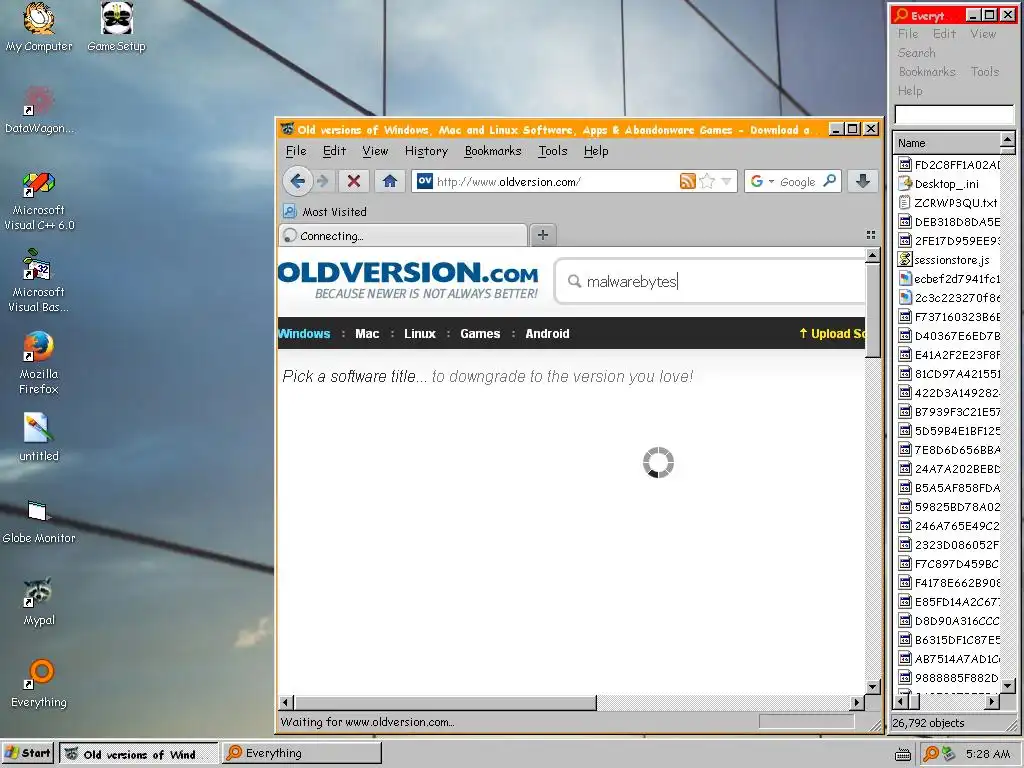This screenshot has width=1024, height=768.
Task: Select the Mypal raccoon desktop icon
Action: [39, 602]
